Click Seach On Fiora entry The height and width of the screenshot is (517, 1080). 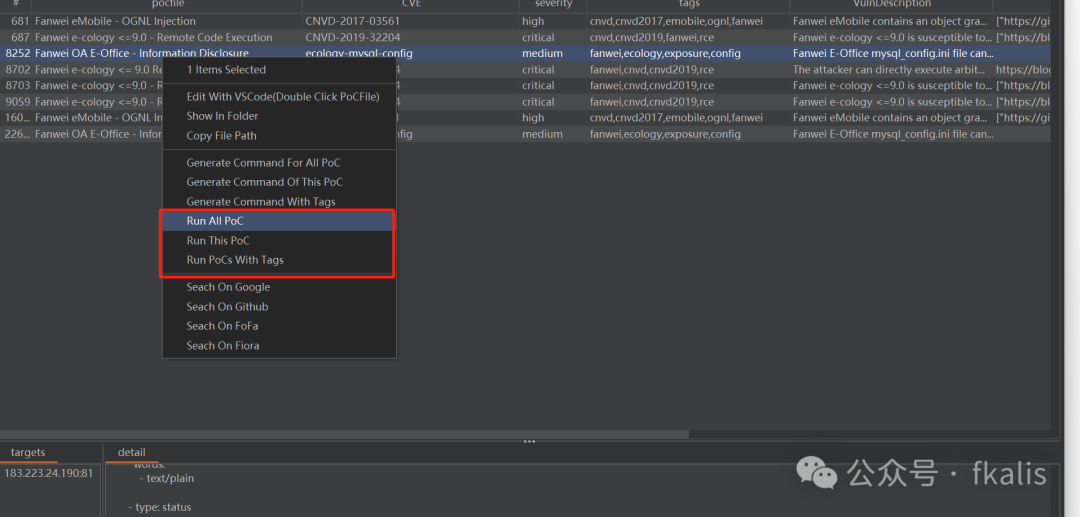tap(222, 346)
